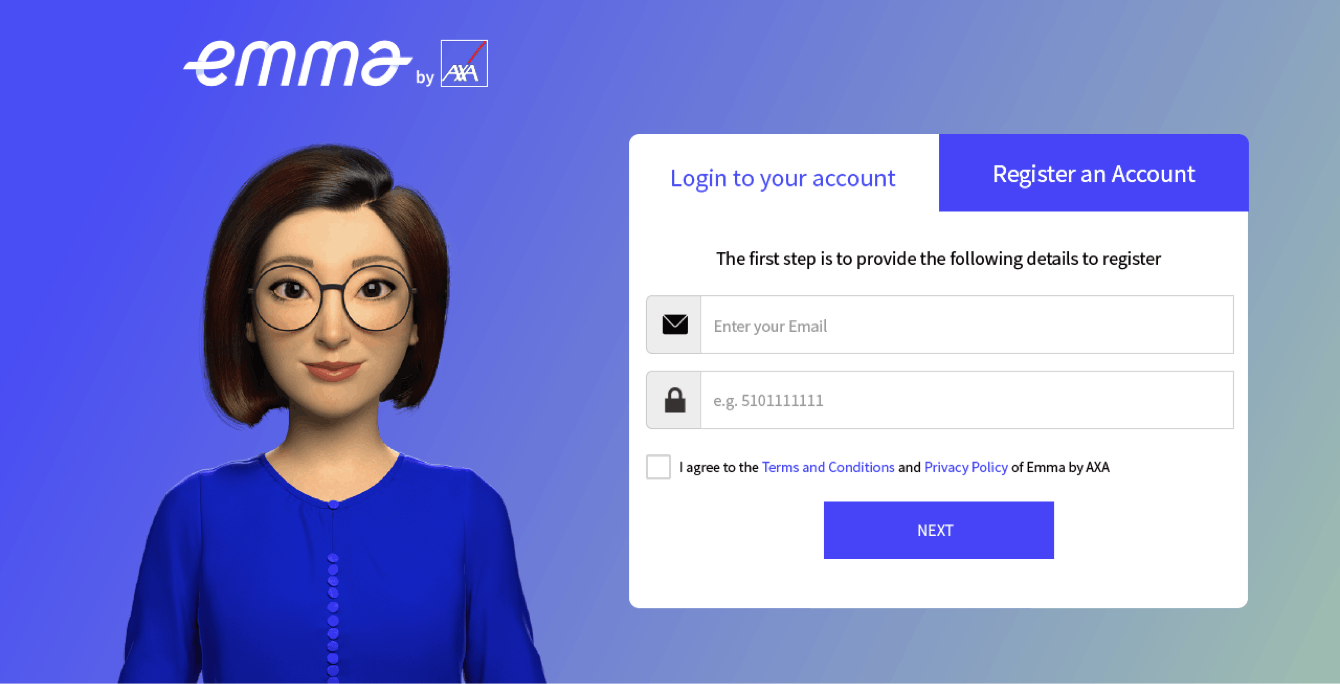Image resolution: width=1340 pixels, height=684 pixels.
Task: Select the Register an Account tab
Action: tap(1094, 173)
